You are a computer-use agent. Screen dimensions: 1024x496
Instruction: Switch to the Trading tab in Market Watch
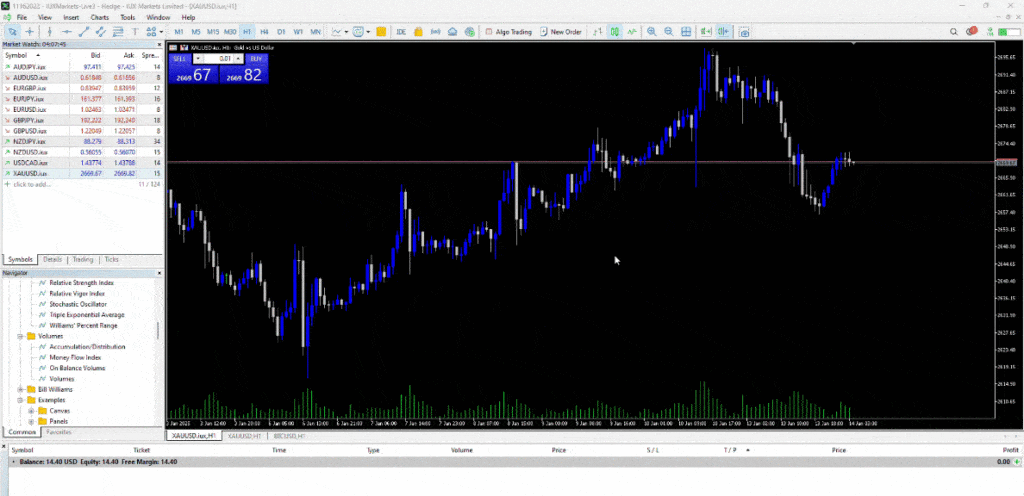[82, 259]
